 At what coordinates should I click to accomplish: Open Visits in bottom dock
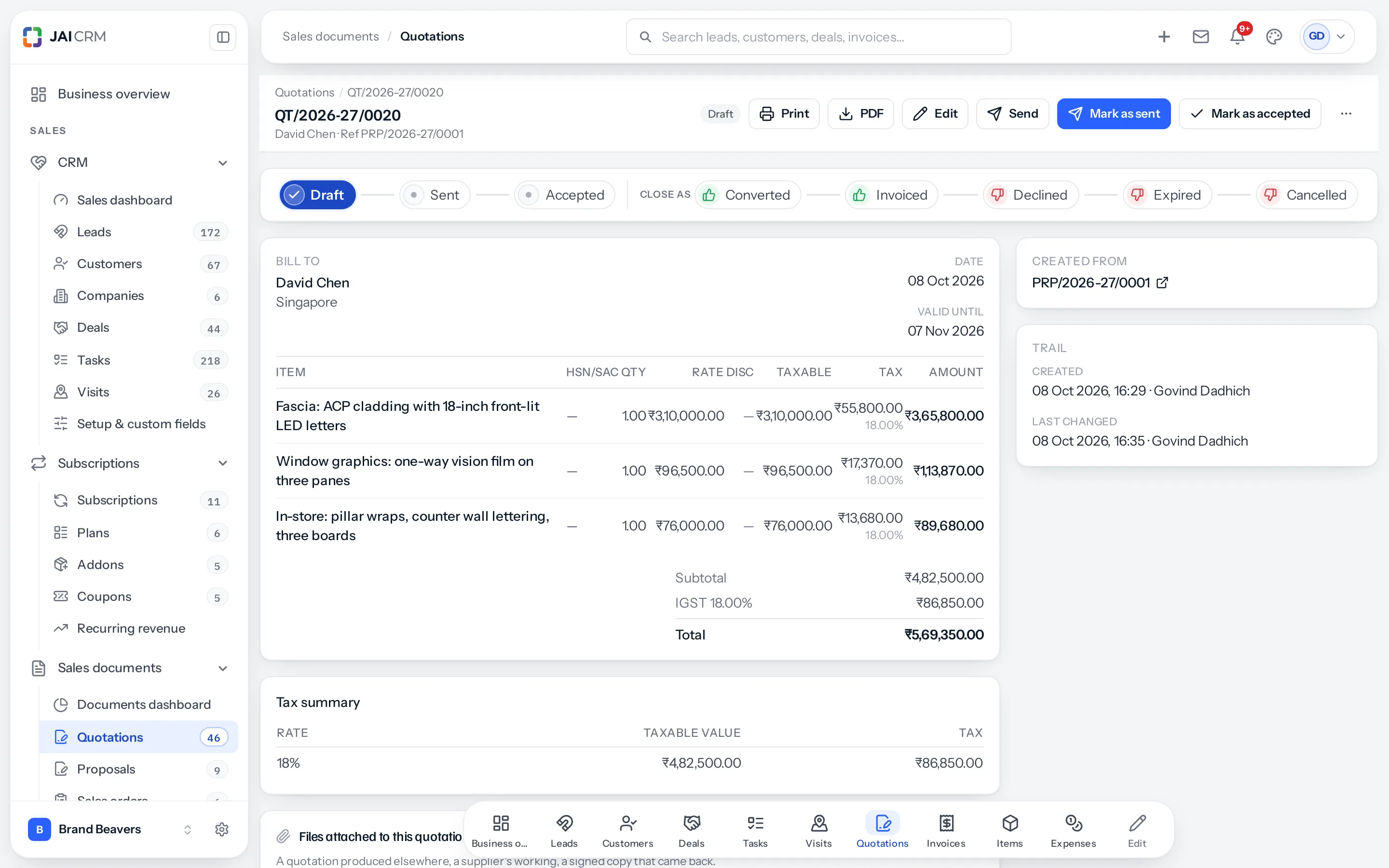[x=818, y=830]
